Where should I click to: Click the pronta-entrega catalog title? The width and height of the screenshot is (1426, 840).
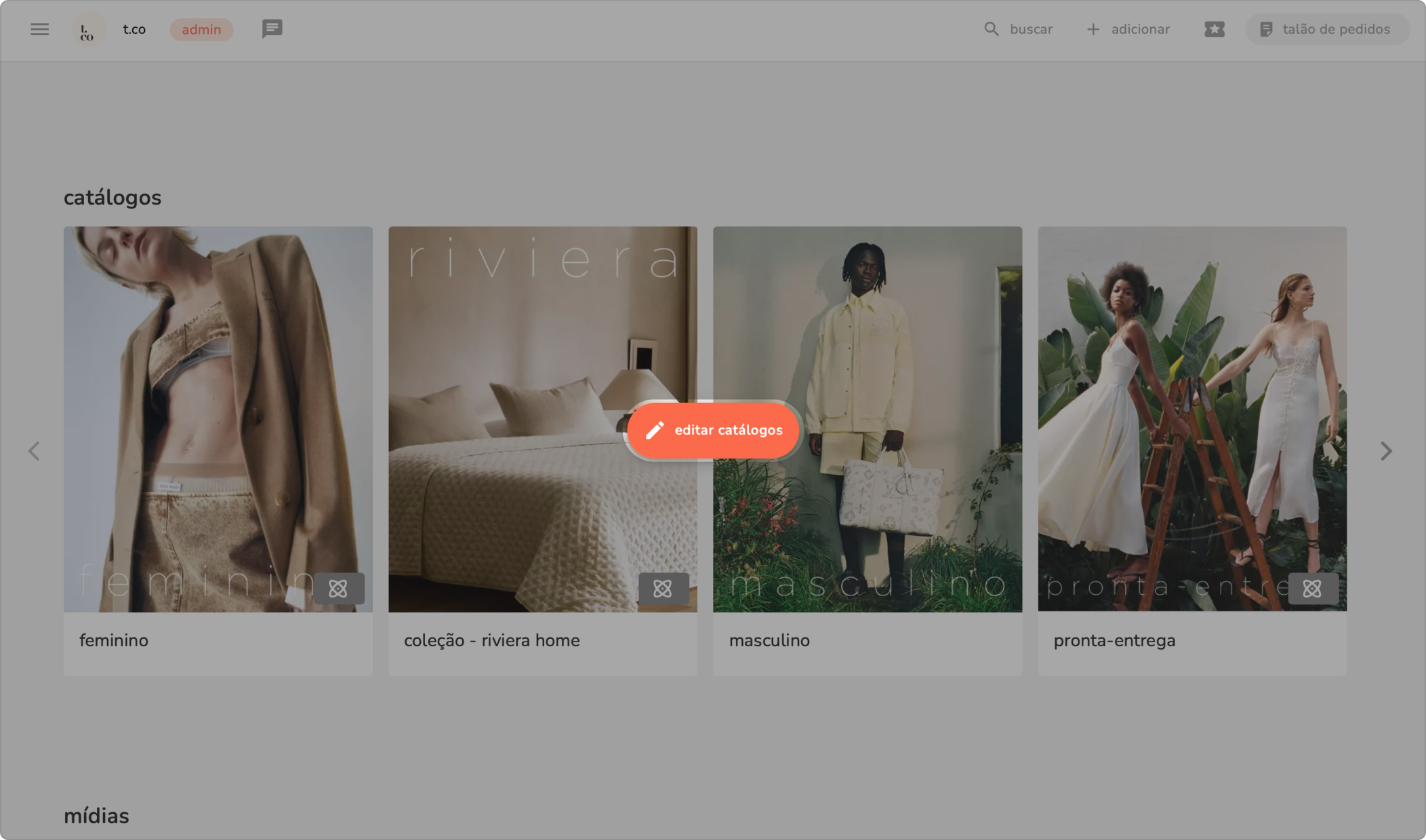coord(1114,640)
